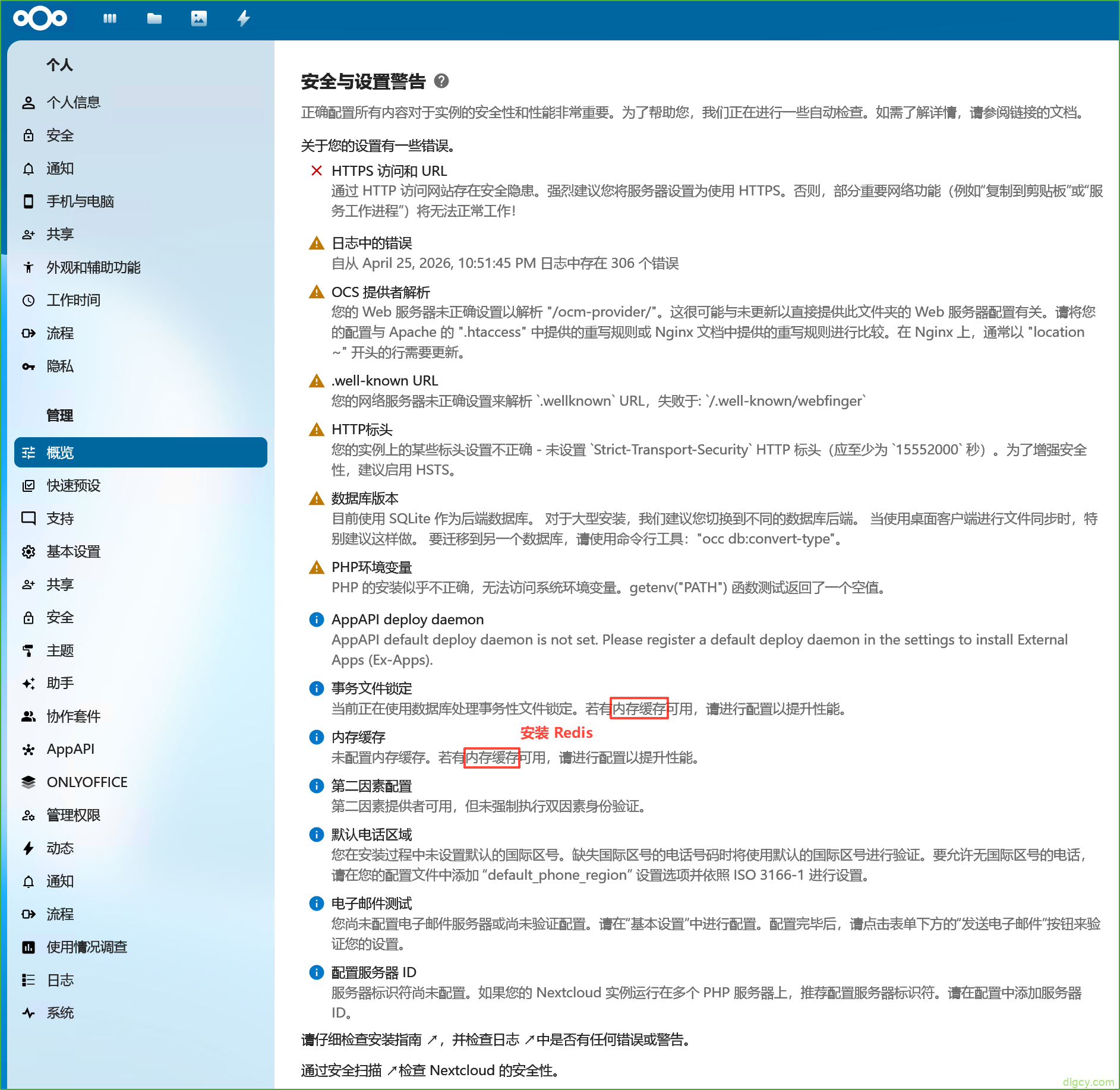The image size is (1120, 1090).
Task: Click the chat bubble icon for 支持
Action: 29,519
